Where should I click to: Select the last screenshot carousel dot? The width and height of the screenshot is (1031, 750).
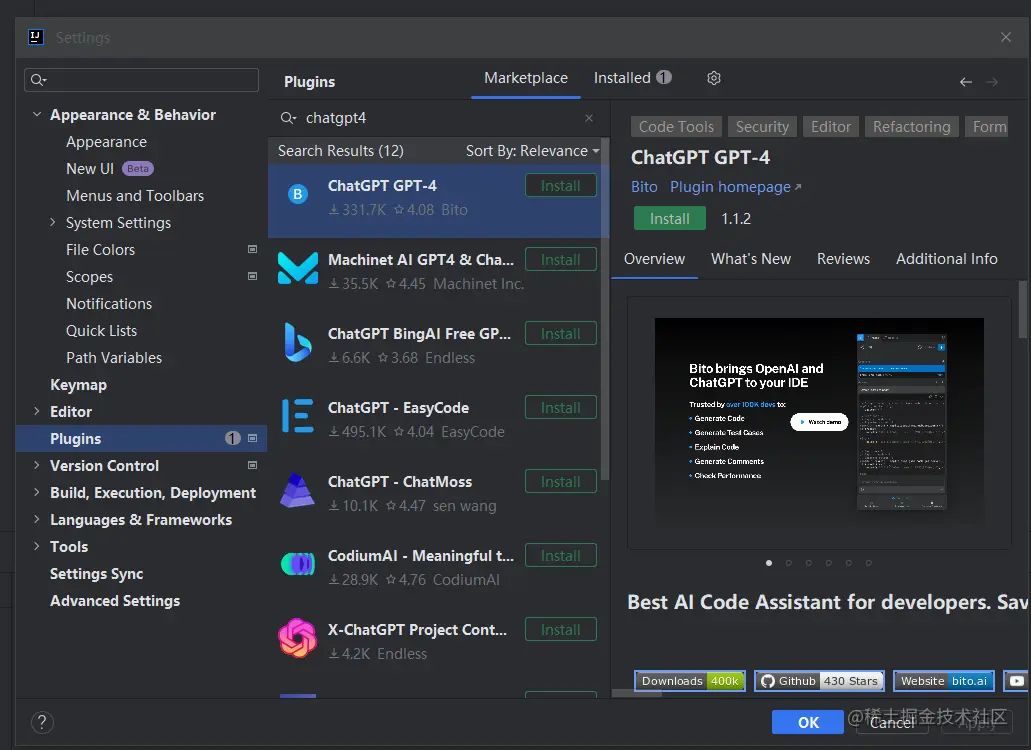869,563
